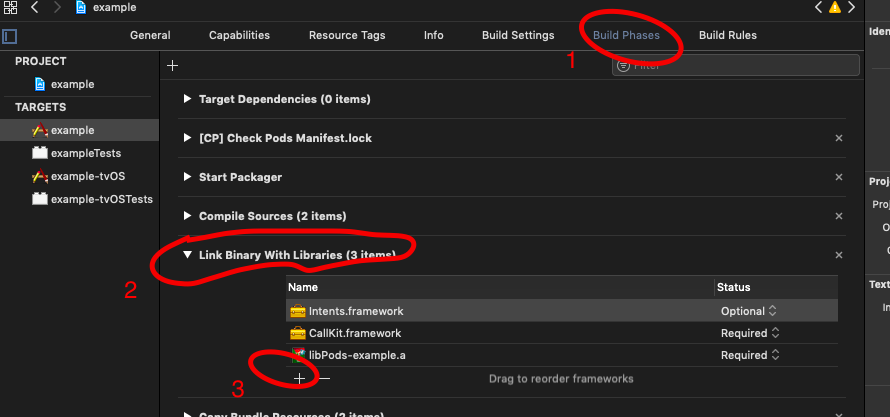The width and height of the screenshot is (890, 417).
Task: Change Intents.framework status from Optional
Action: 749,311
